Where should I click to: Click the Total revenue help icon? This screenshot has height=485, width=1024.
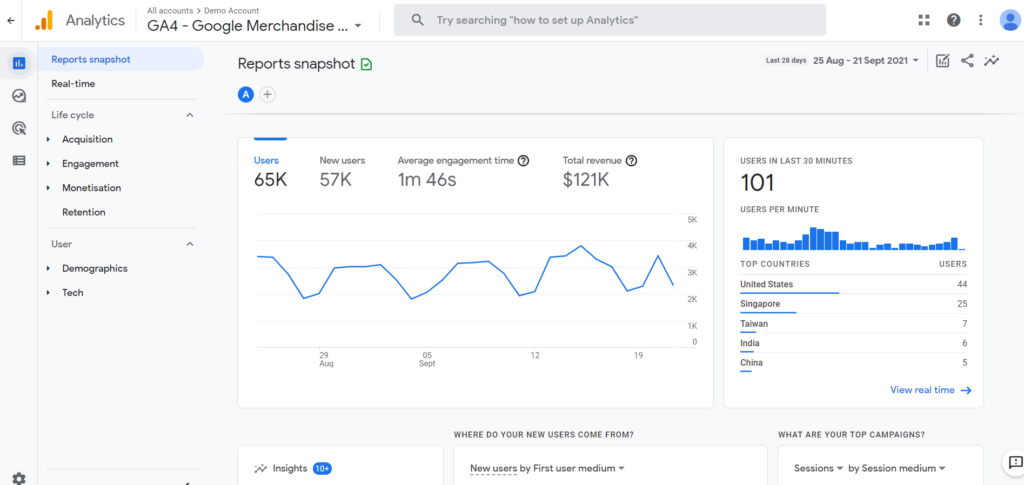coord(632,160)
